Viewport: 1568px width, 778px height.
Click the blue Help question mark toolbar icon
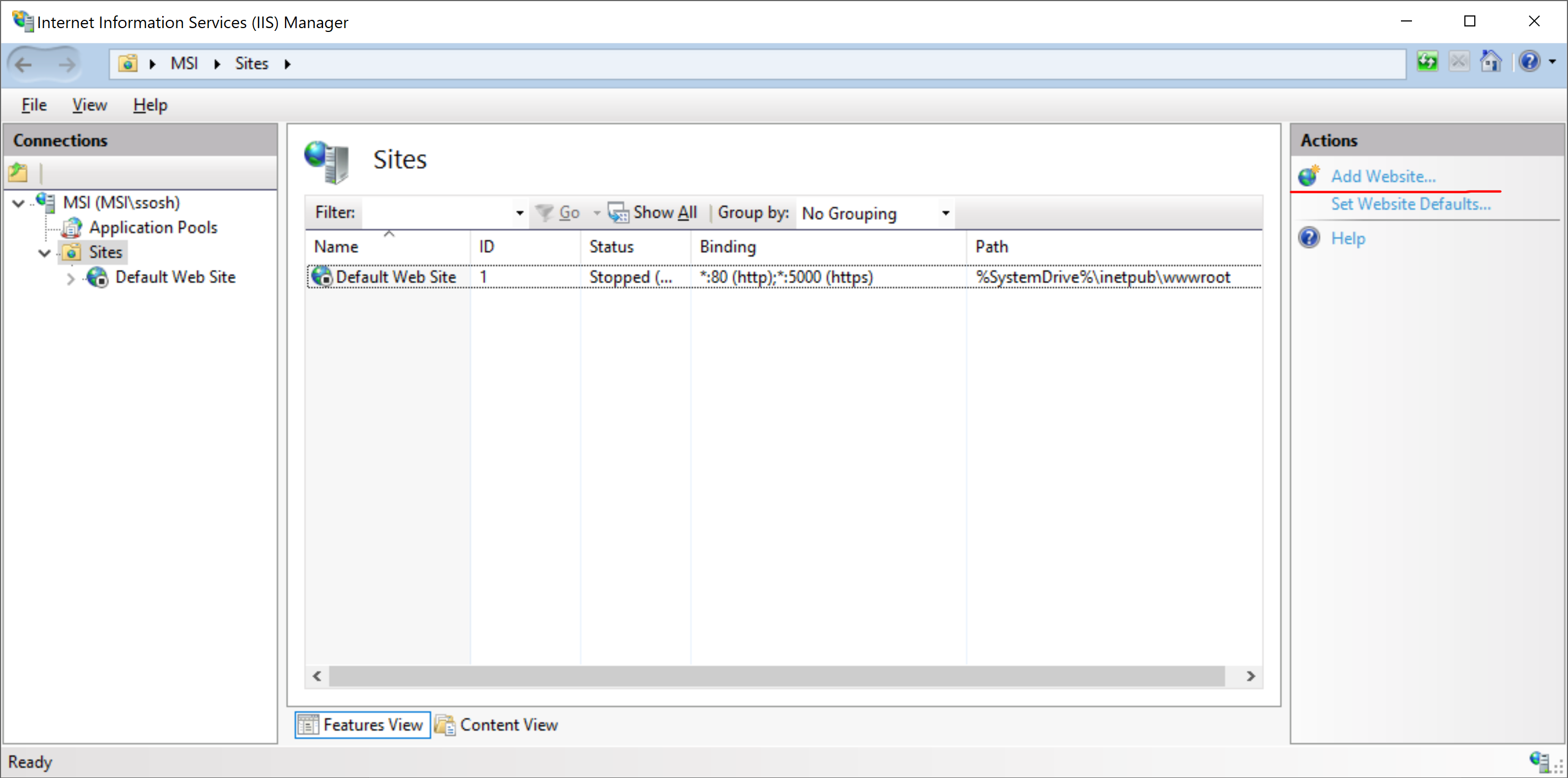click(x=1529, y=62)
